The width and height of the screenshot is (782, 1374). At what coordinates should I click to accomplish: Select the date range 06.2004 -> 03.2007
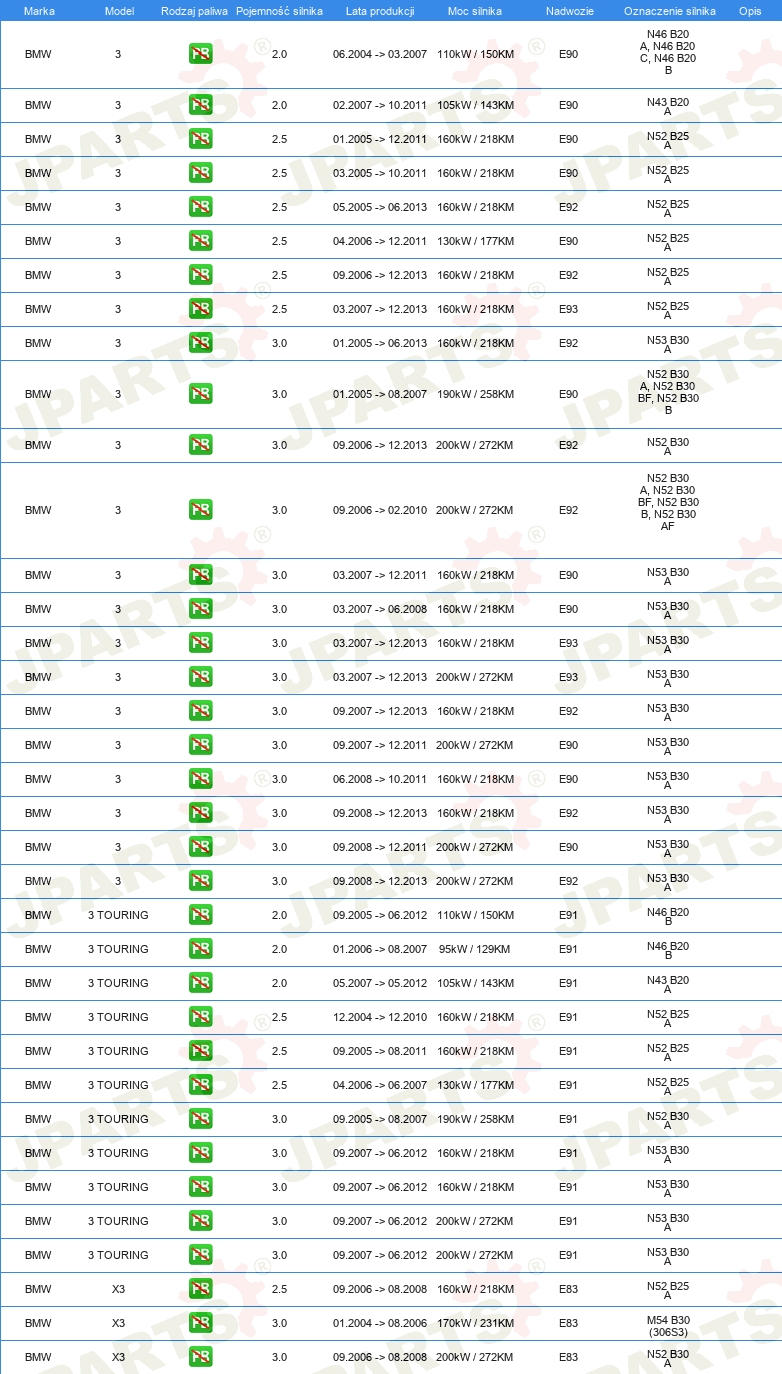pos(380,54)
